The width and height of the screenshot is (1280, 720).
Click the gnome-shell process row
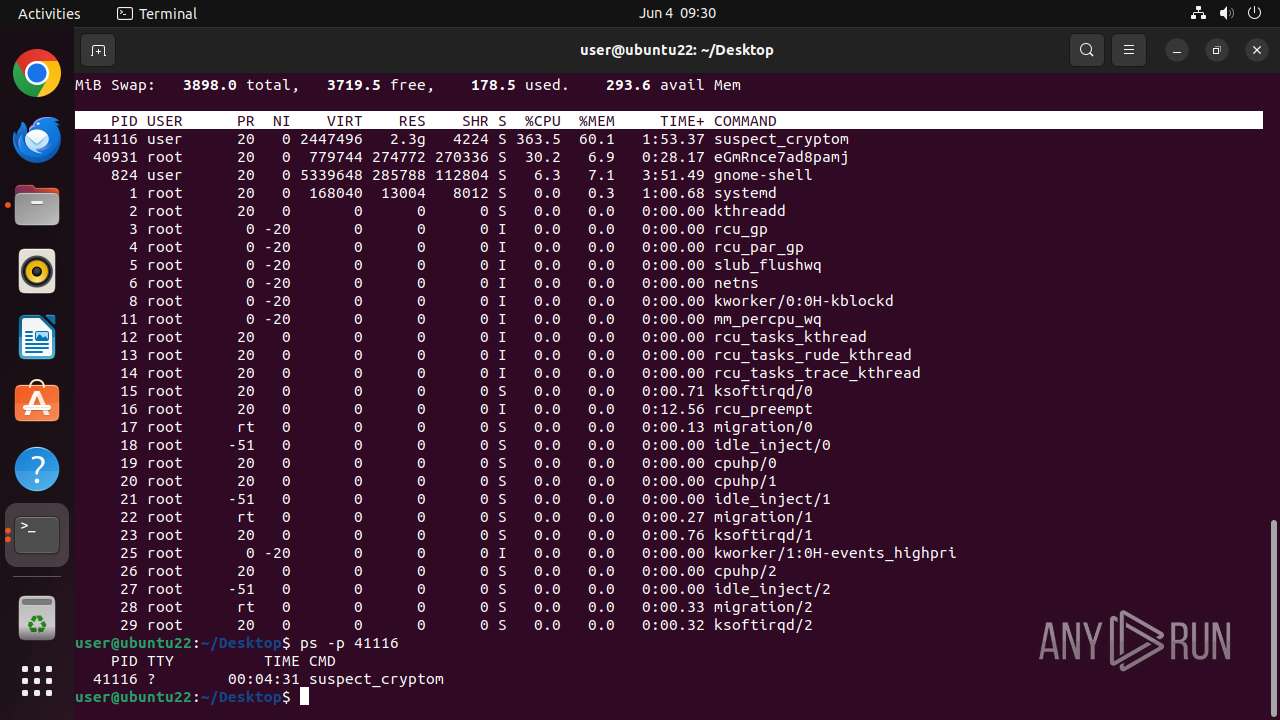(669, 175)
